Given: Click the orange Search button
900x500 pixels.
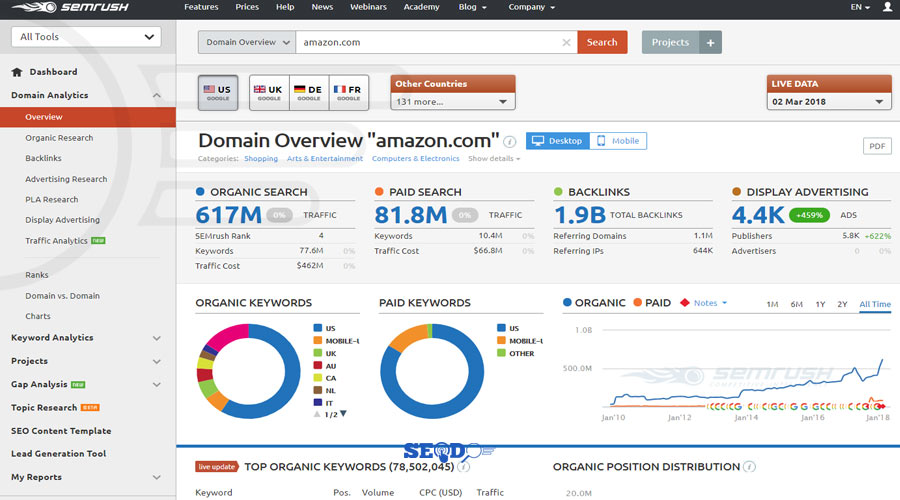Looking at the screenshot, I should [x=602, y=42].
